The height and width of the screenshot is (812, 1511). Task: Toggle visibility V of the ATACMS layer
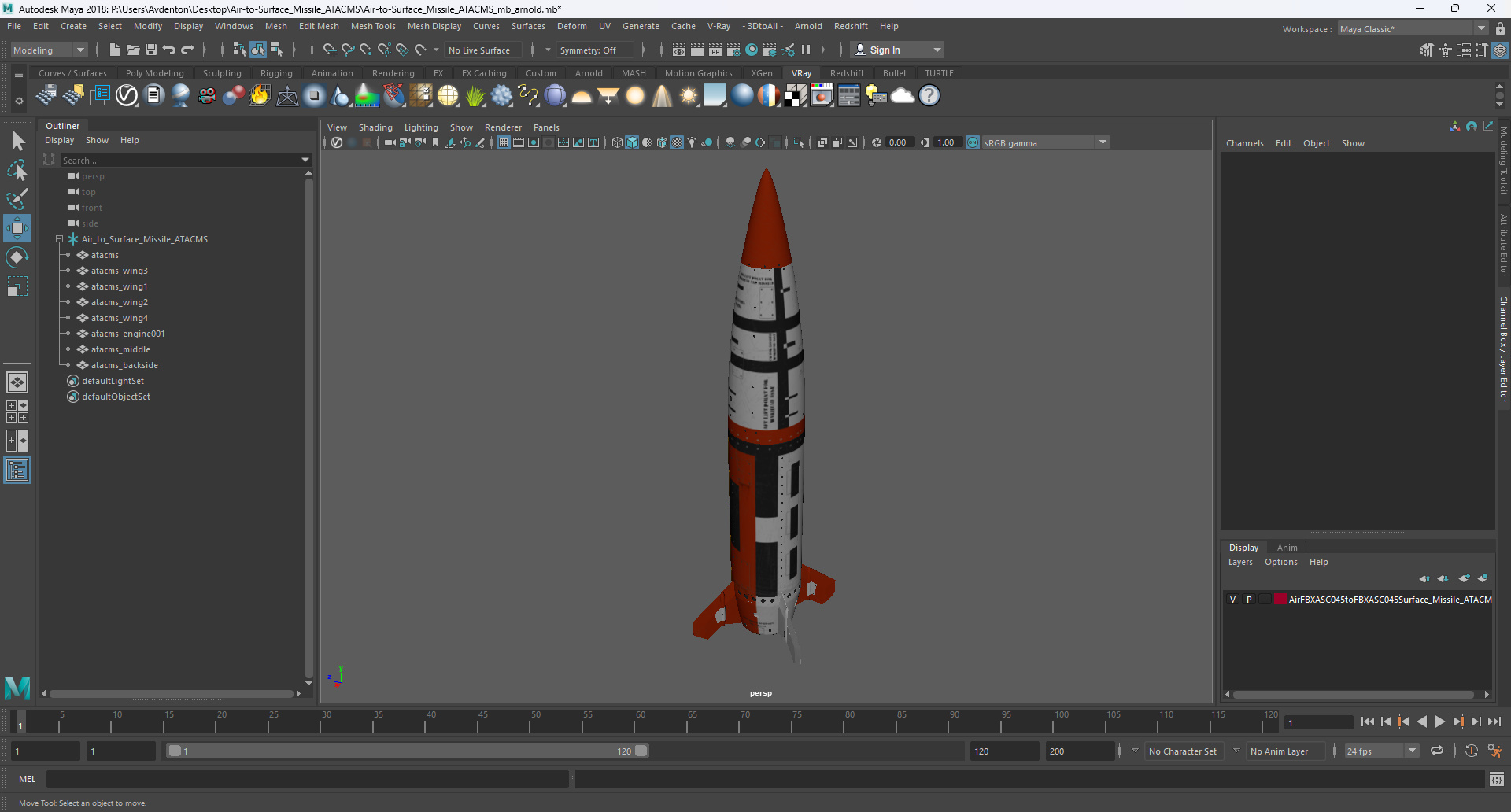(1233, 600)
